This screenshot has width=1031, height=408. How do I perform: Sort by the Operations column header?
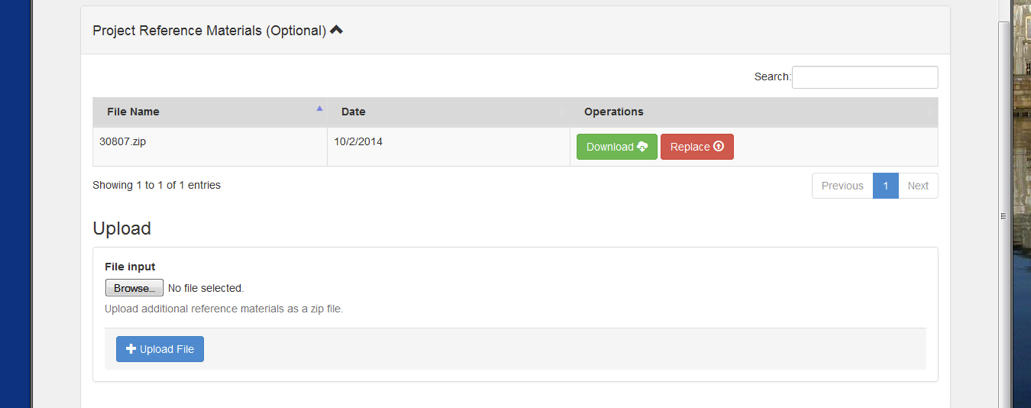(x=613, y=112)
